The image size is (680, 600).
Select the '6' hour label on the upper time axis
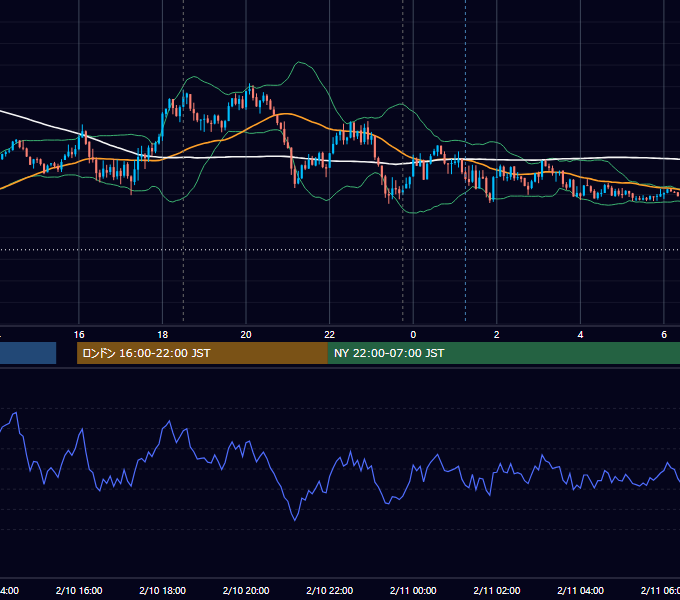coord(664,335)
